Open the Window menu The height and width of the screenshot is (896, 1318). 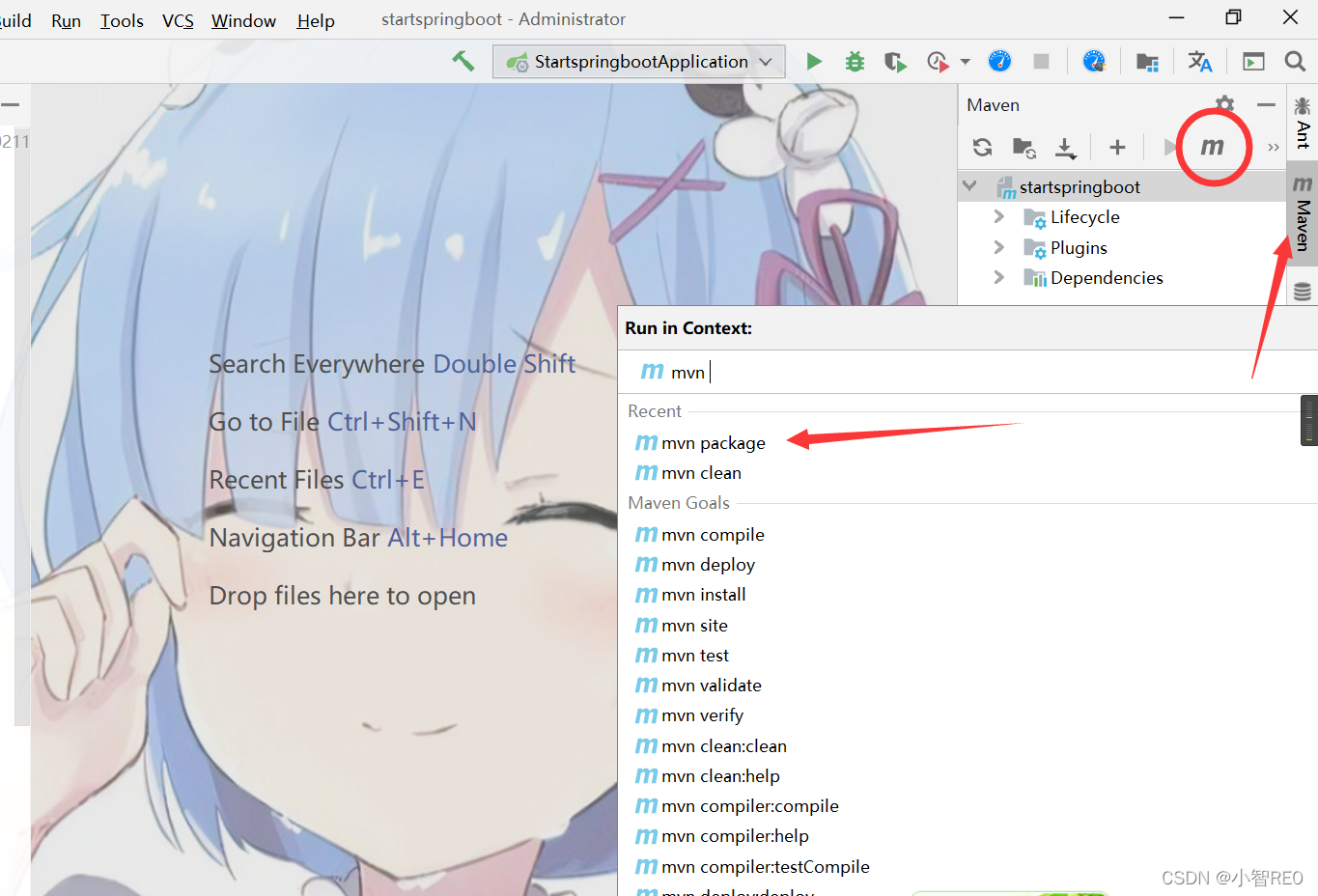(x=243, y=20)
